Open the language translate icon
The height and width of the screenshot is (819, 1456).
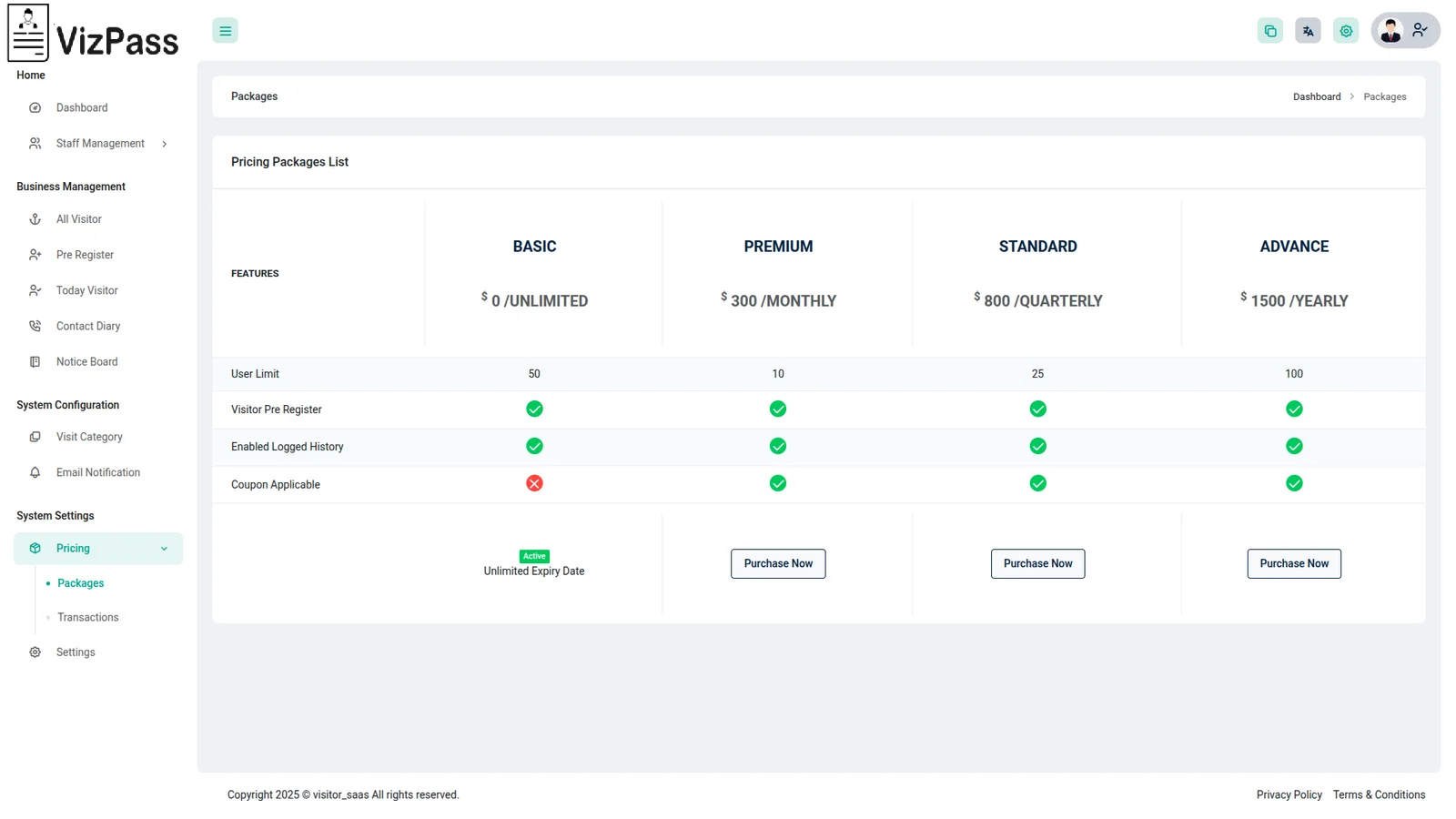(x=1308, y=31)
